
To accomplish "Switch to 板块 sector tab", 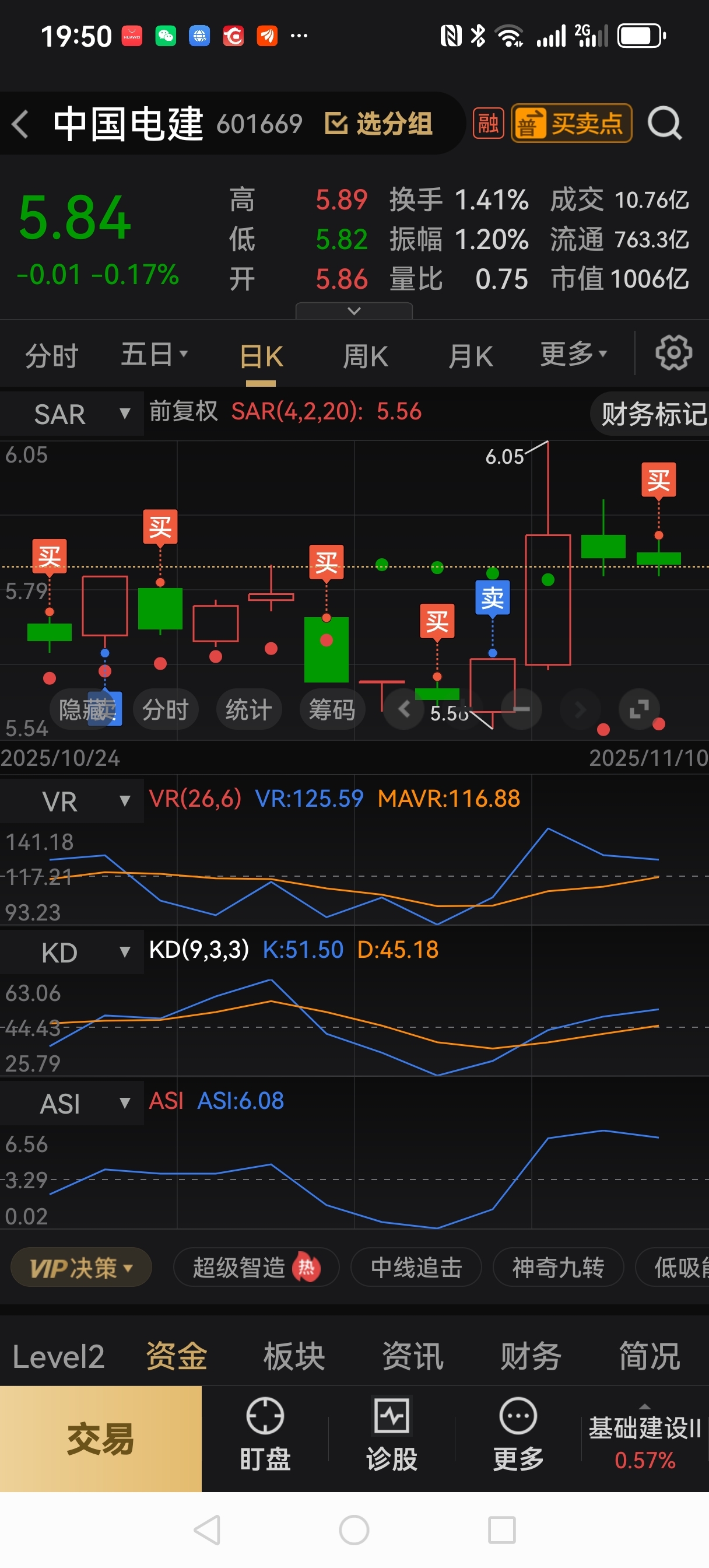I will 294,1357.
